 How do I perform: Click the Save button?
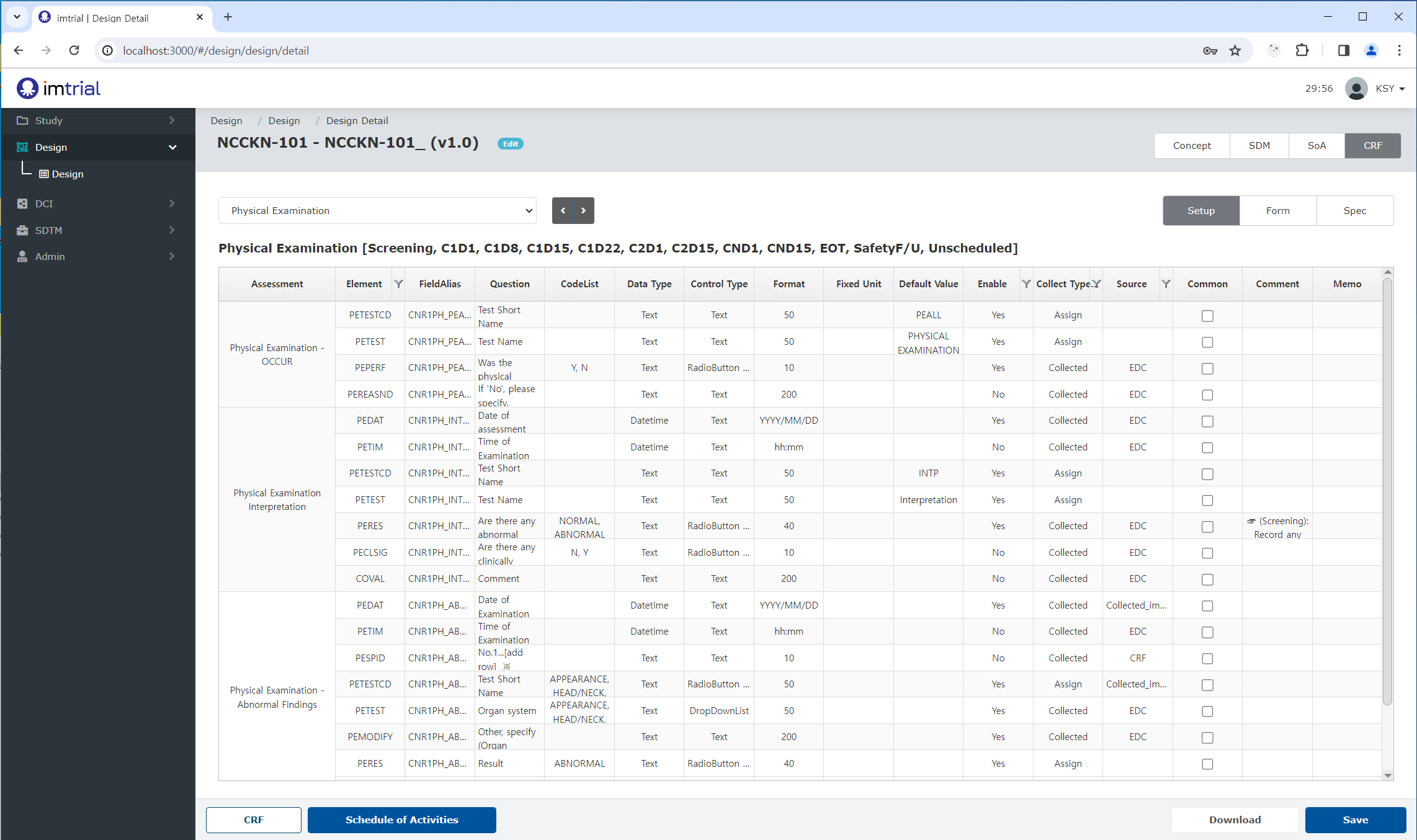1356,820
